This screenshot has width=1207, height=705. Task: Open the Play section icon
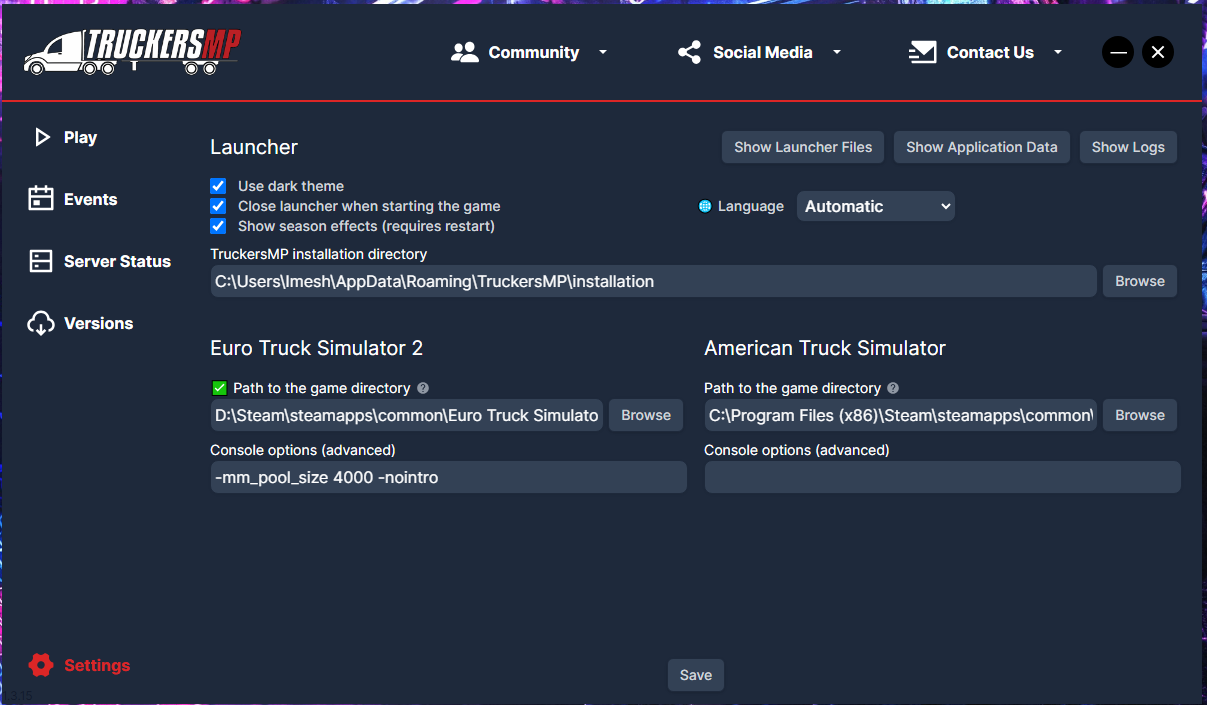[x=42, y=137]
